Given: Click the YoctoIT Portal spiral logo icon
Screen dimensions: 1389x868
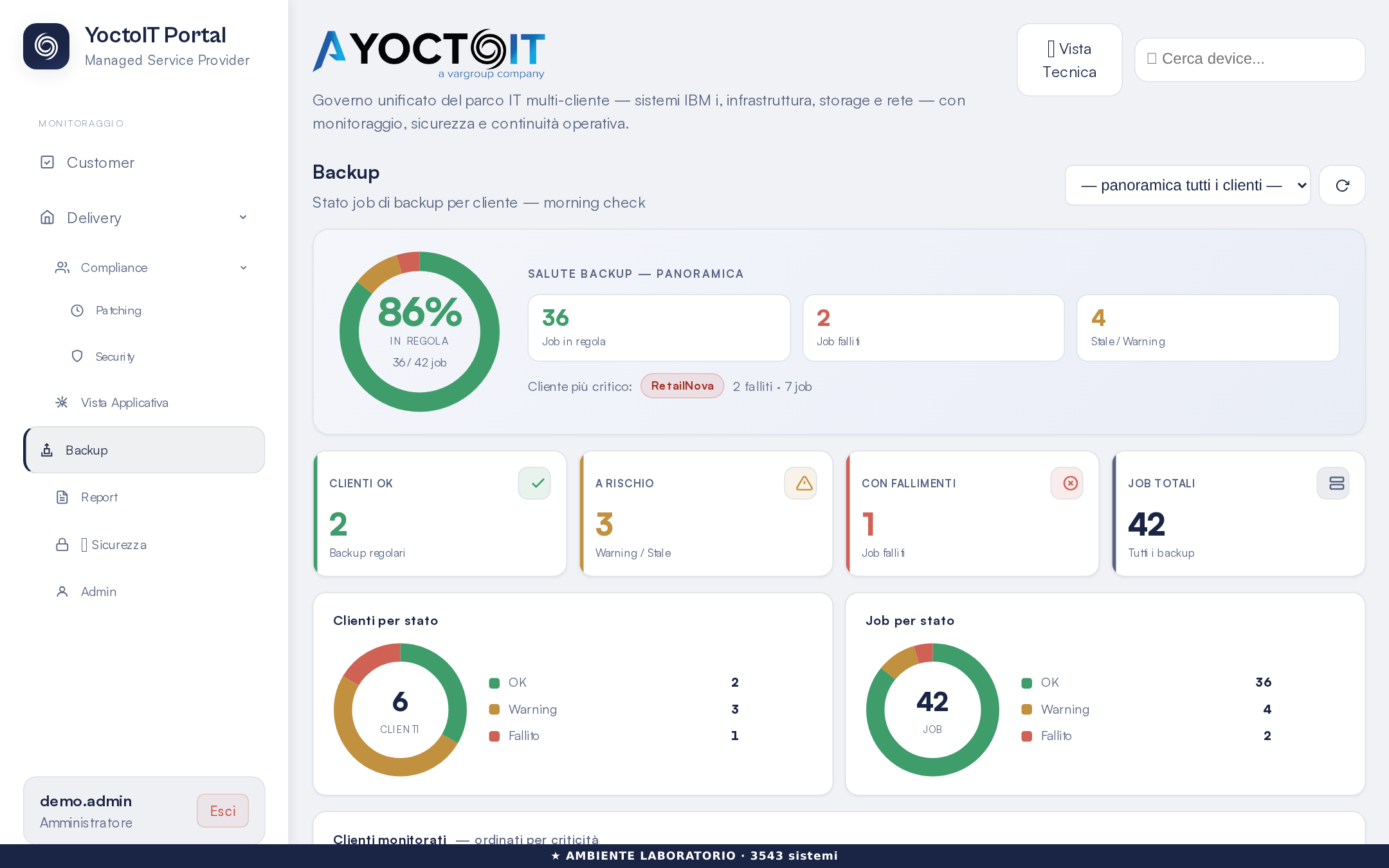Looking at the screenshot, I should click(46, 46).
